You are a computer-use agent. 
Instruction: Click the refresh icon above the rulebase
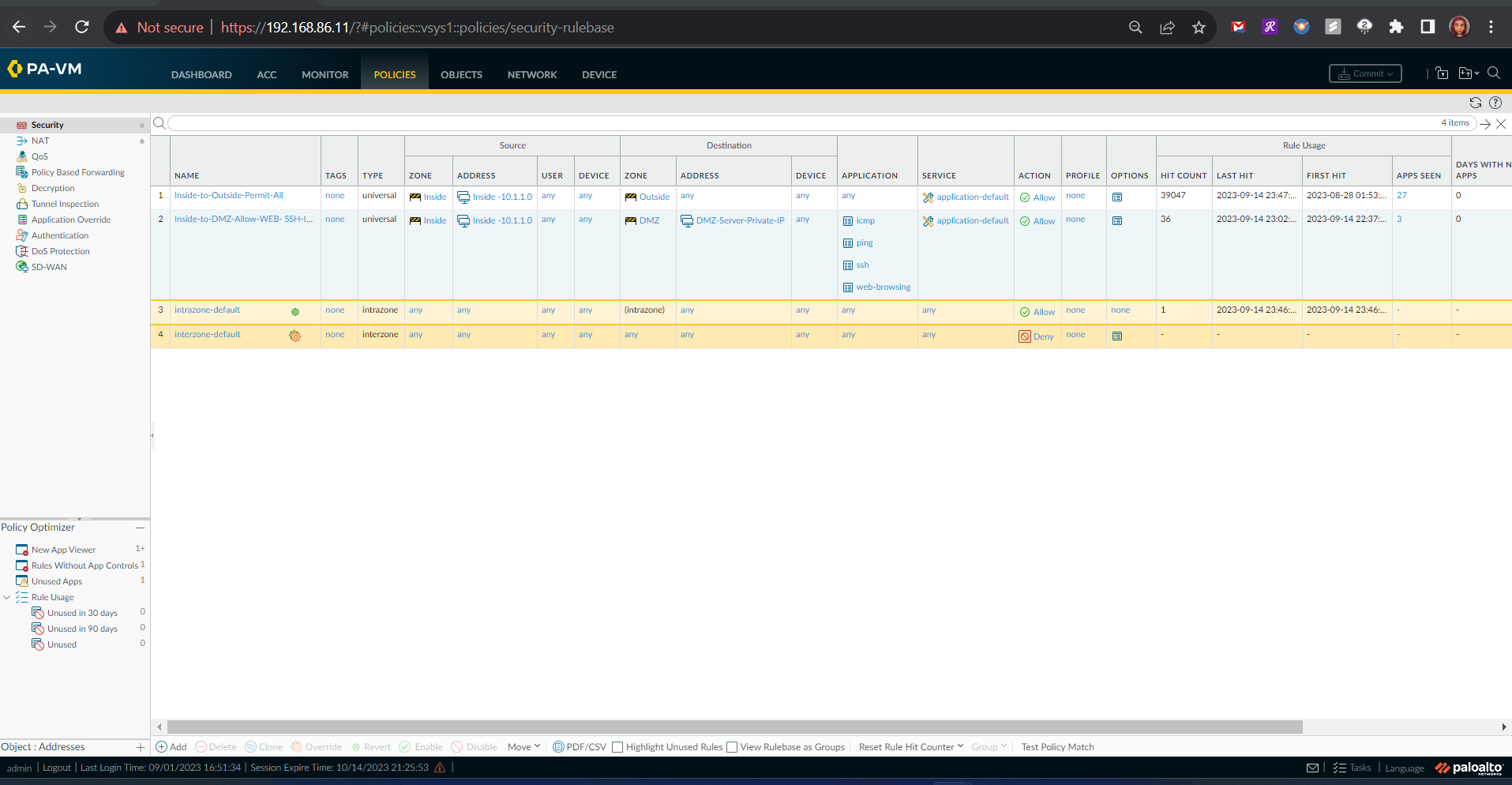(x=1475, y=103)
